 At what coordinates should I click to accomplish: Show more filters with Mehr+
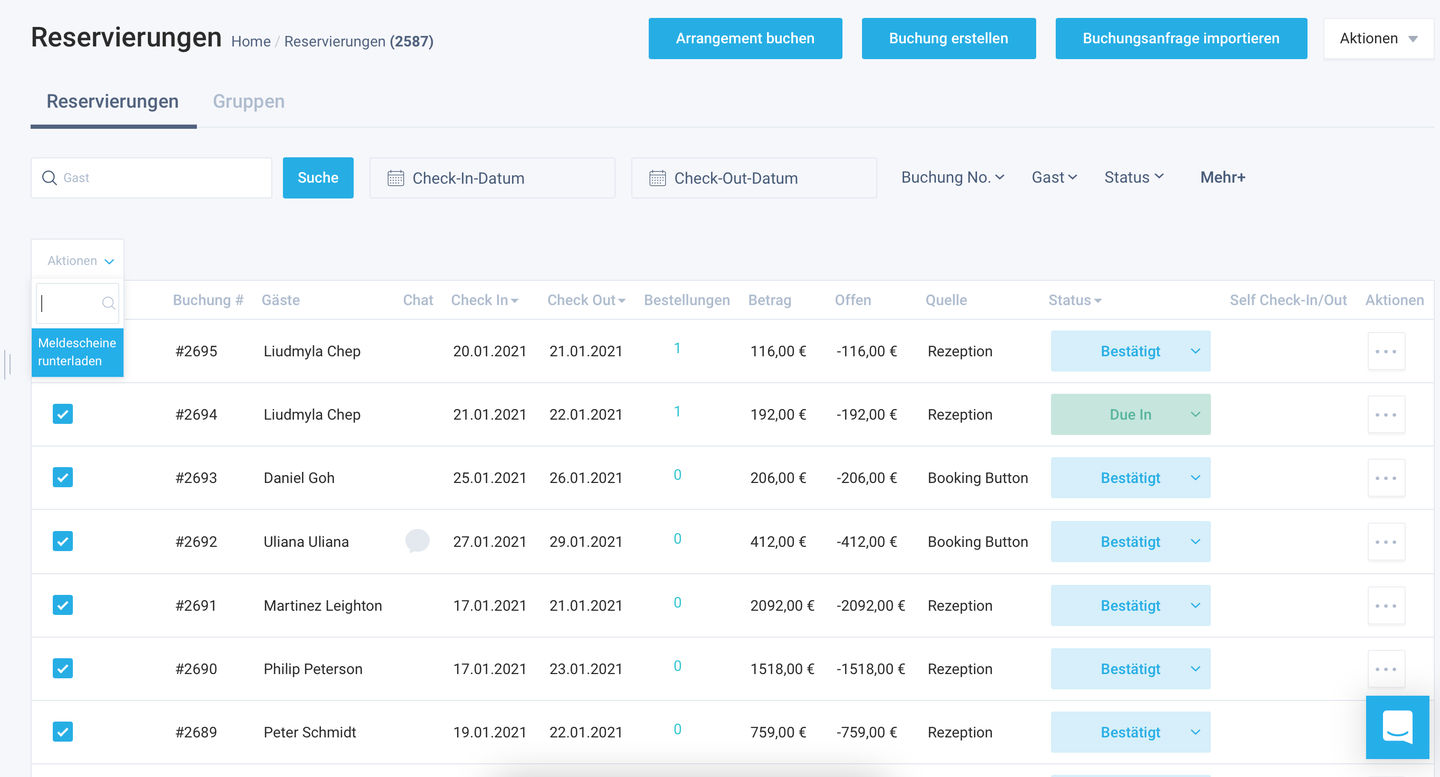coord(1223,177)
